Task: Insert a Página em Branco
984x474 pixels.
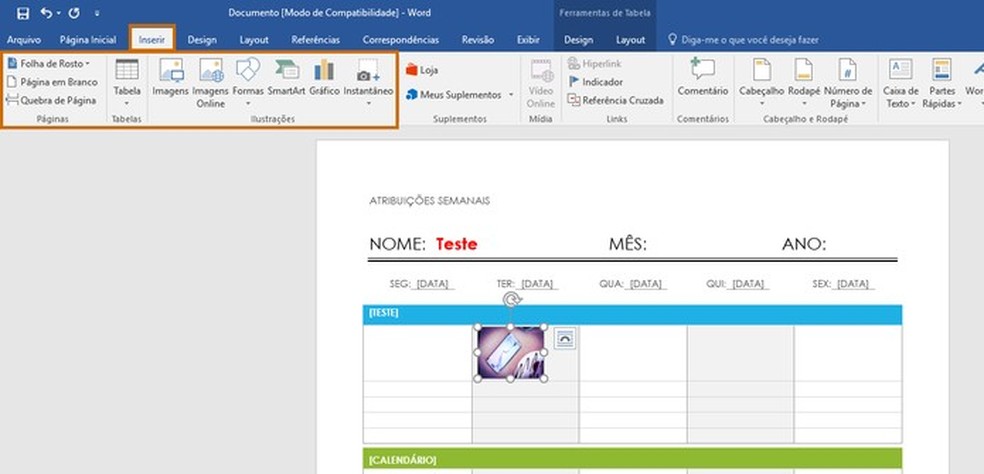Action: coord(52,82)
